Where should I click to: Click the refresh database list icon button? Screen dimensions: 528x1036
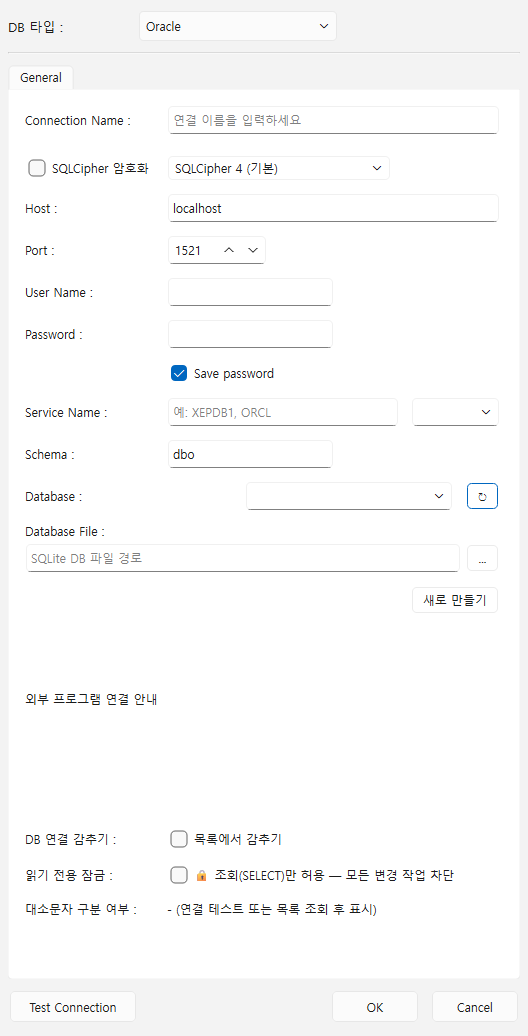point(482,496)
